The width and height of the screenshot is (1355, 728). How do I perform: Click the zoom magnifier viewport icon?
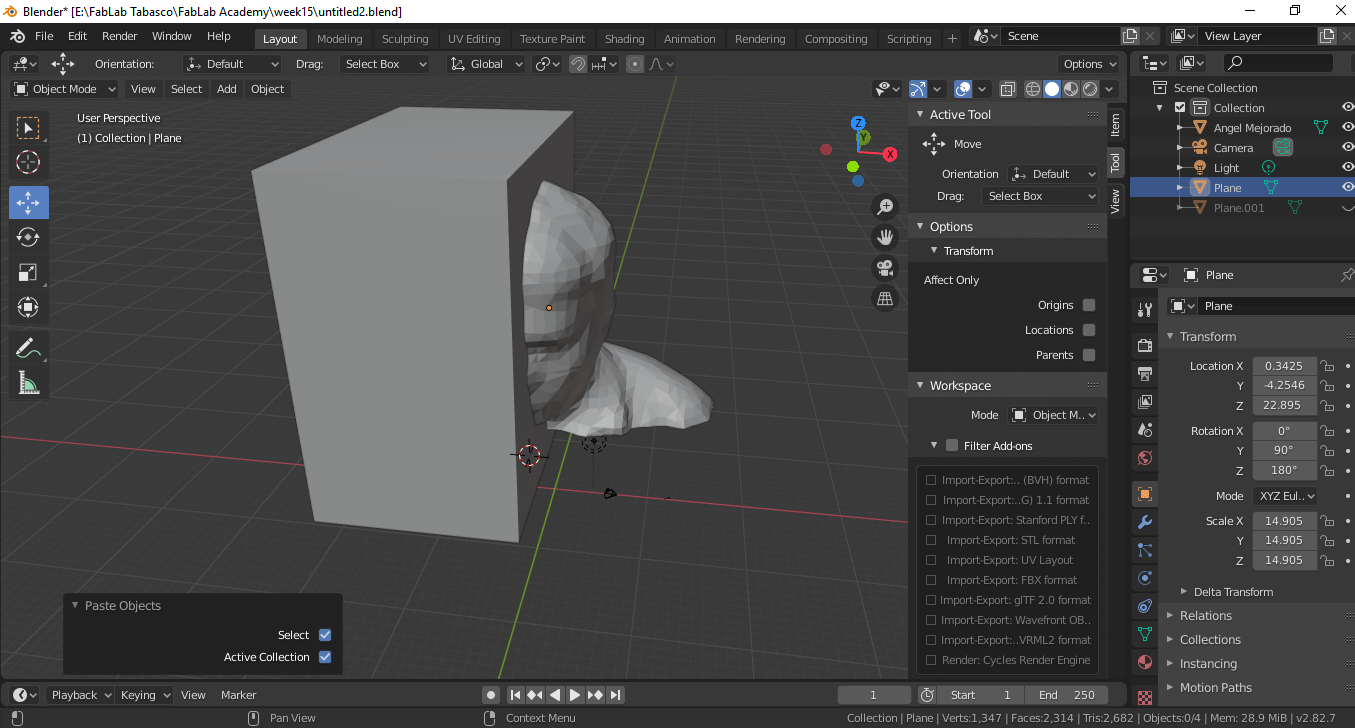(x=884, y=207)
